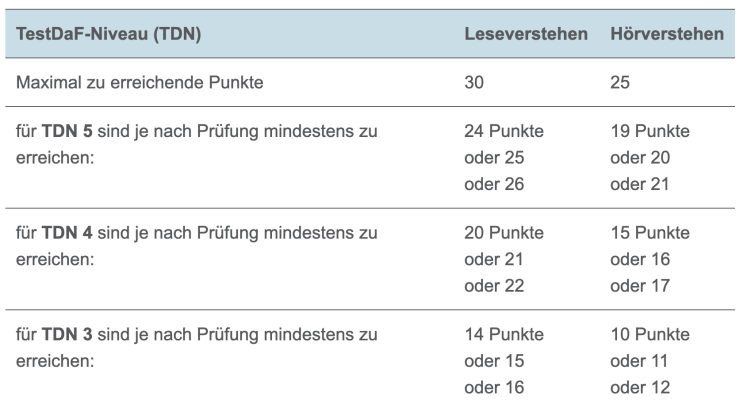Click '20 Punkte' in the Leseverstehen column
Screen dimensions: 743x419
(x=504, y=233)
